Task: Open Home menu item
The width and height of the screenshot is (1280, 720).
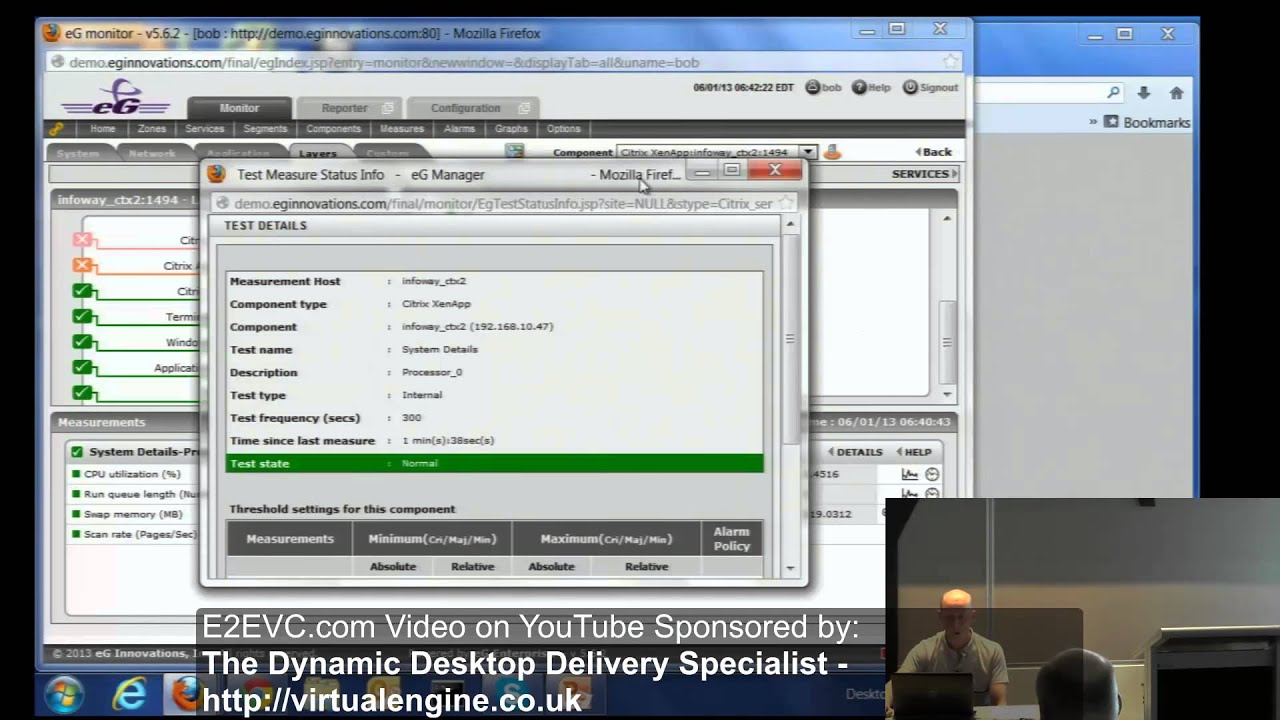Action: pyautogui.click(x=103, y=129)
